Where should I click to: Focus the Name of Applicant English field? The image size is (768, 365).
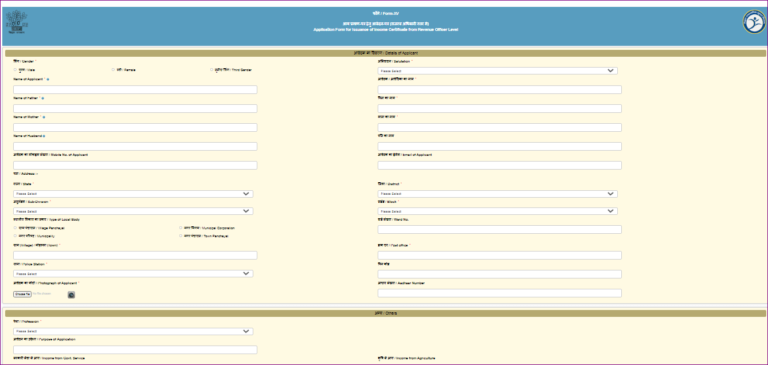point(135,90)
